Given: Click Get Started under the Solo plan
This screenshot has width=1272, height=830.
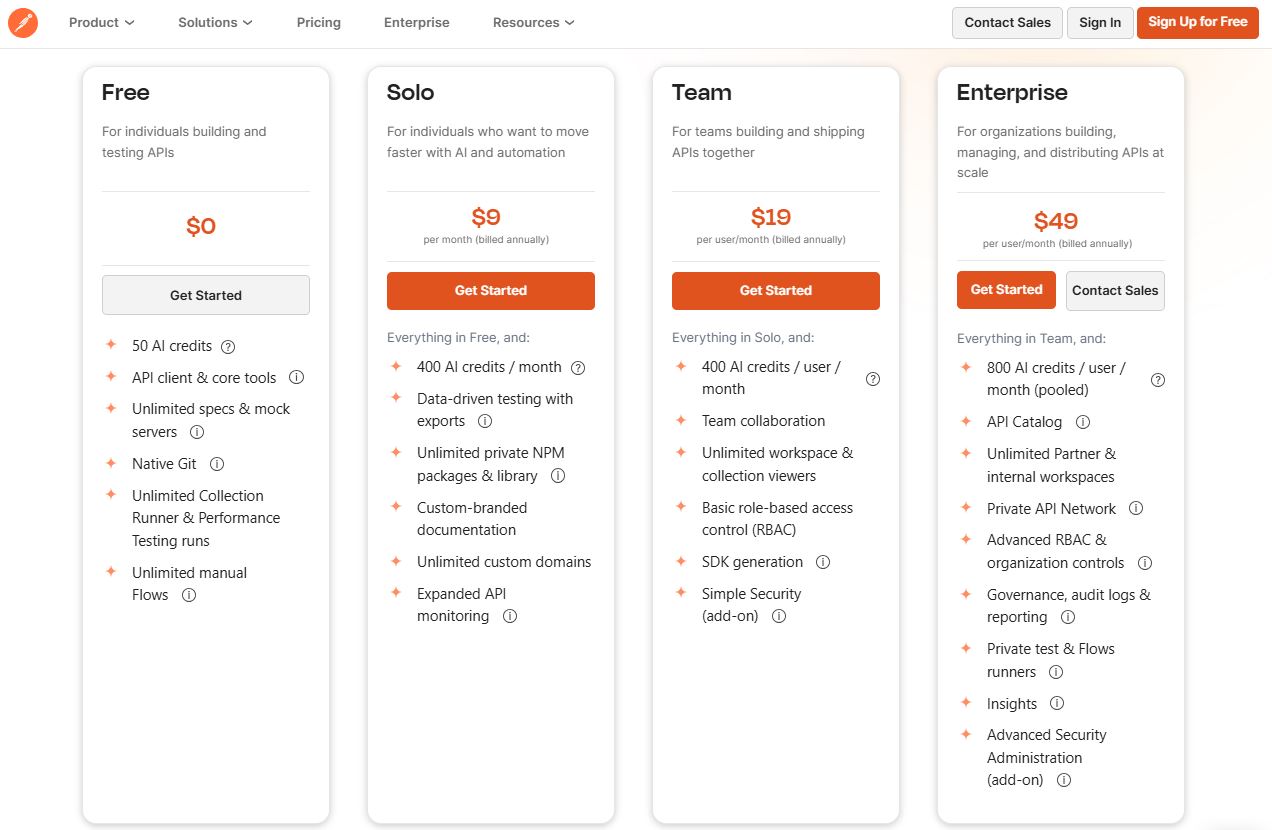Looking at the screenshot, I should (490, 290).
